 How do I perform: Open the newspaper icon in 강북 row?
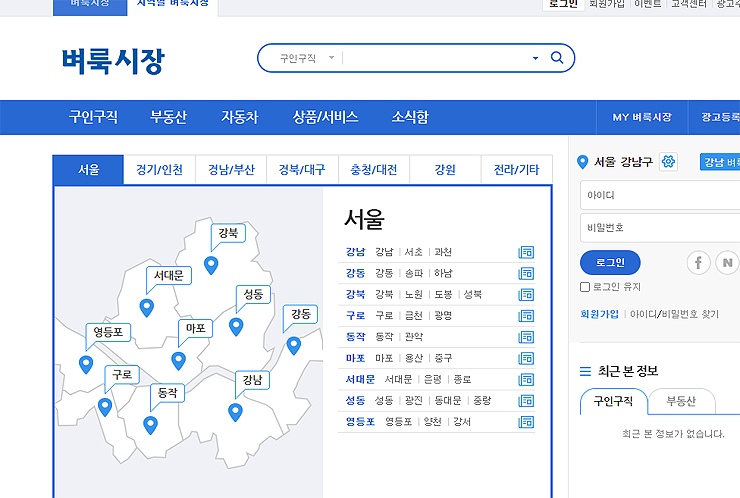(x=526, y=295)
